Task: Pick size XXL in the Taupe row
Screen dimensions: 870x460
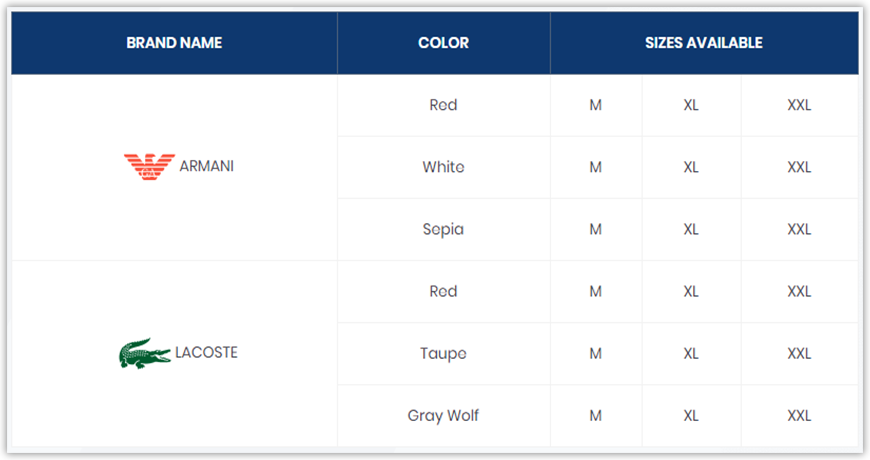Action: pos(799,353)
